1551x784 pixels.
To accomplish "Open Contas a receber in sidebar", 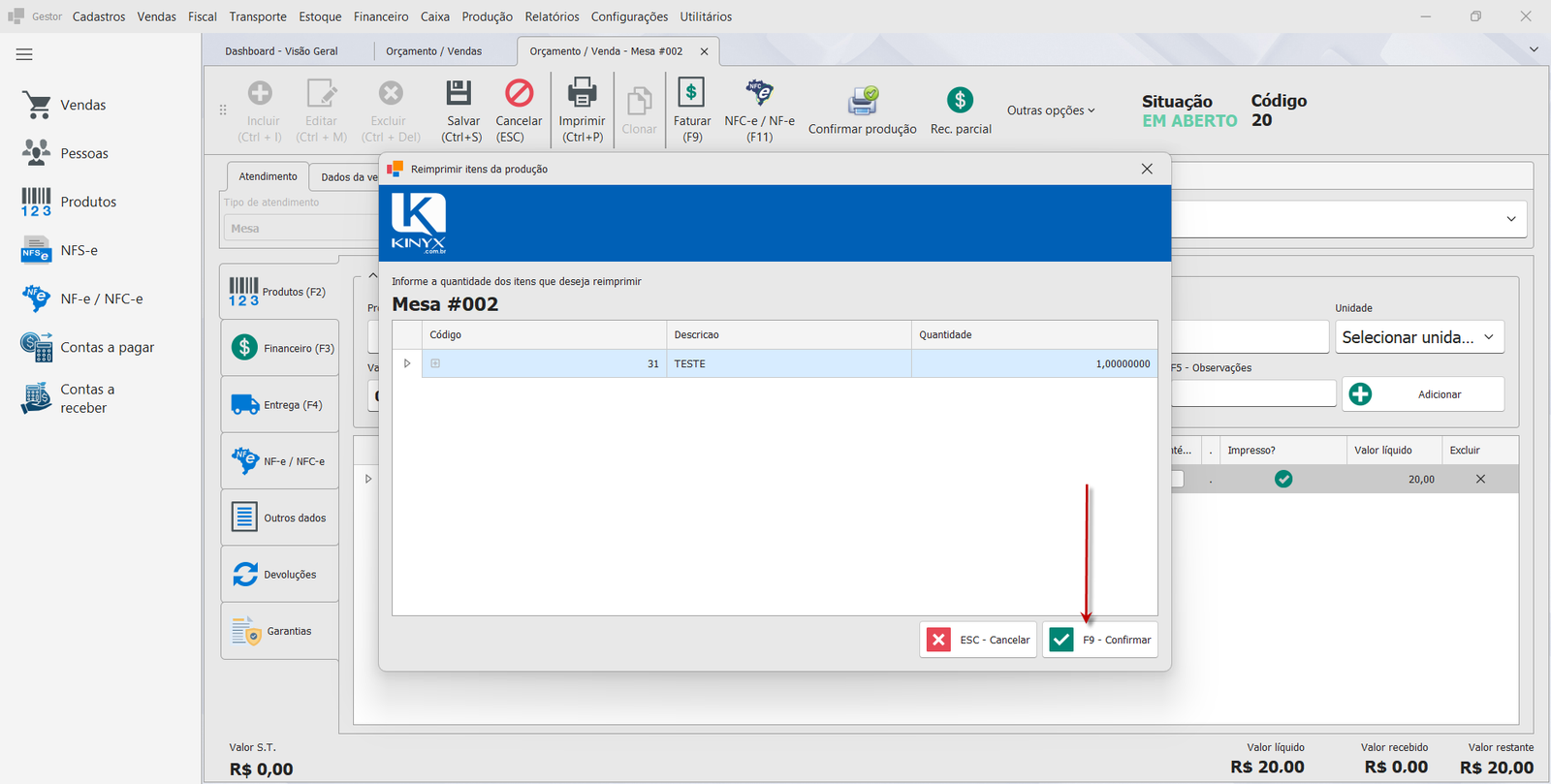I will click(68, 398).
